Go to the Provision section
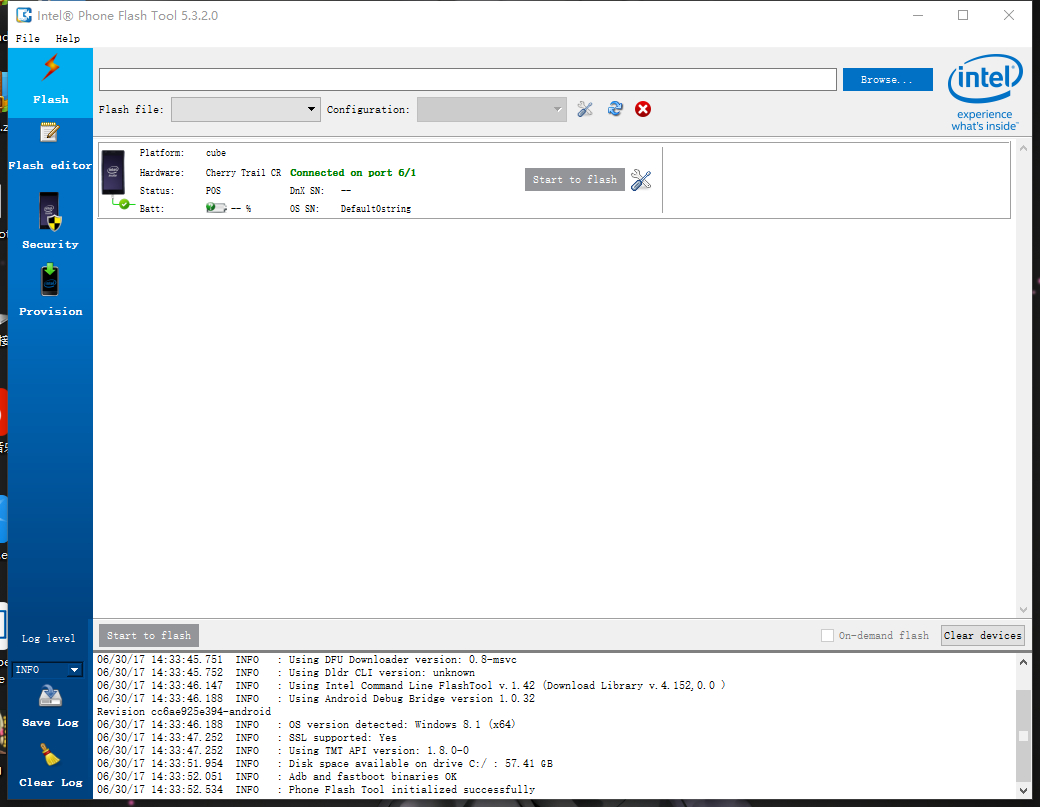 pyautogui.click(x=50, y=290)
